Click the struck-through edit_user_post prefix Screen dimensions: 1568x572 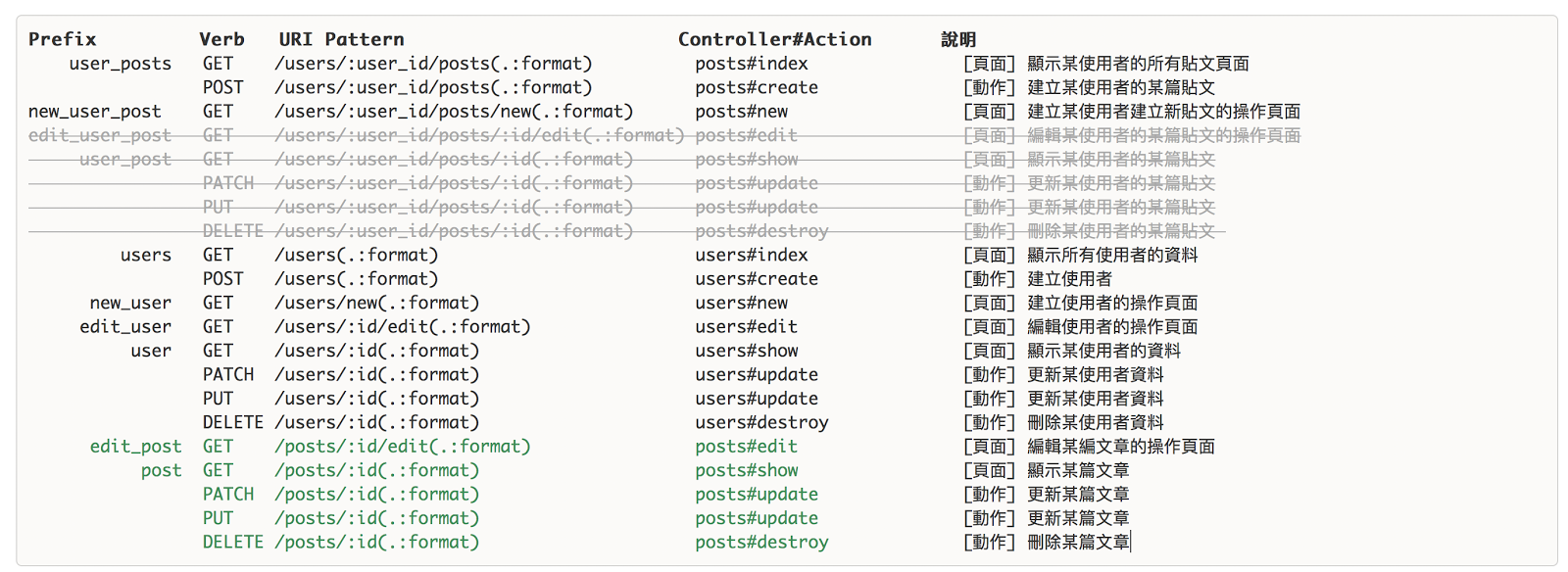point(100,135)
